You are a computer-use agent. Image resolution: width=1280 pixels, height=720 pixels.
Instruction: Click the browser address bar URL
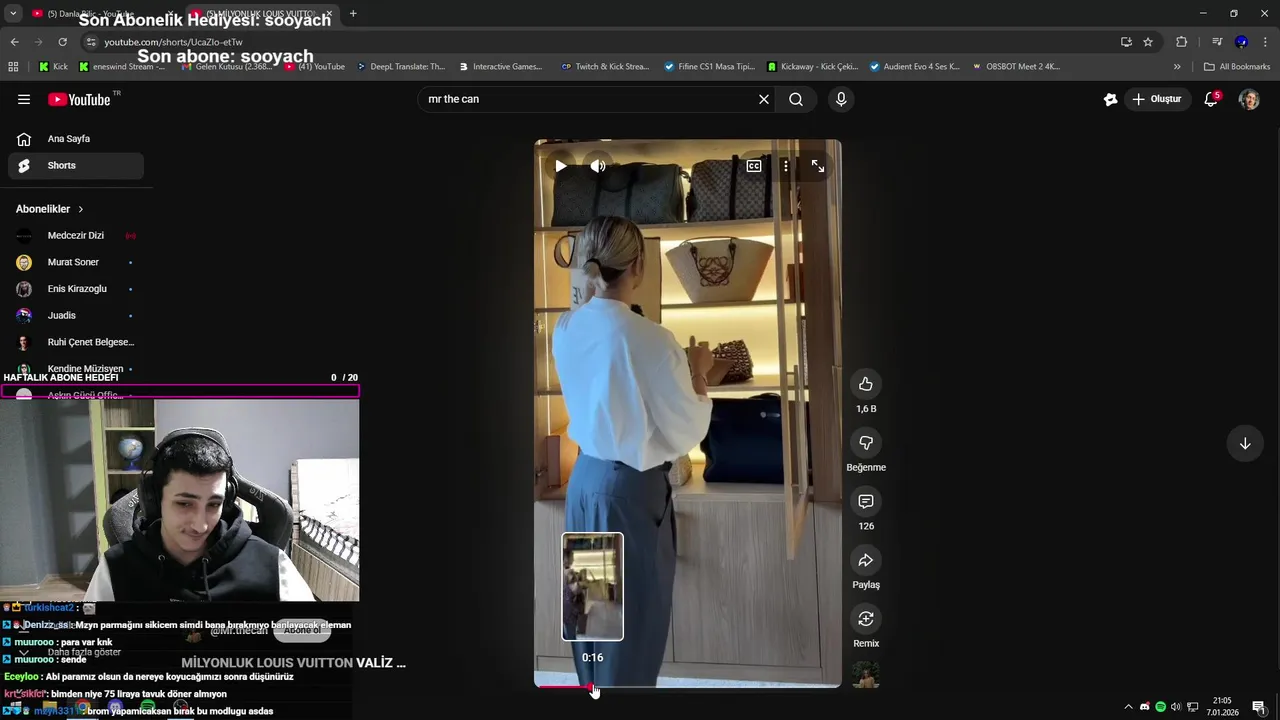coord(173,42)
